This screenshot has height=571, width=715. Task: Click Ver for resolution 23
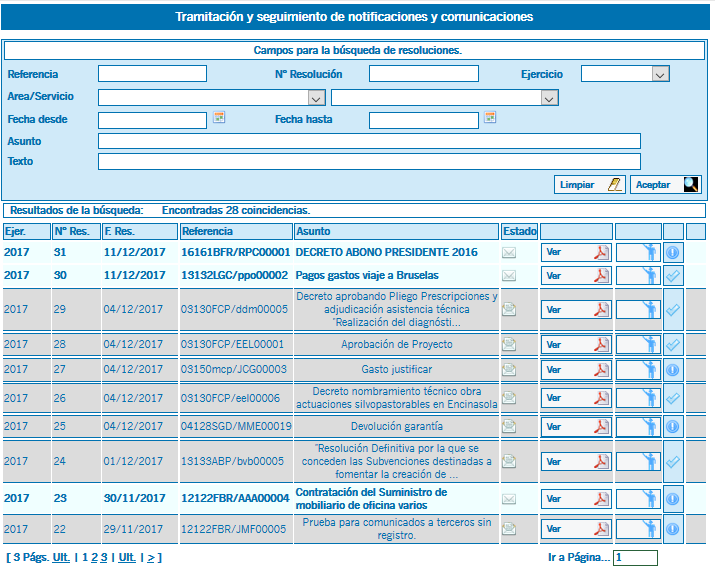576,499
